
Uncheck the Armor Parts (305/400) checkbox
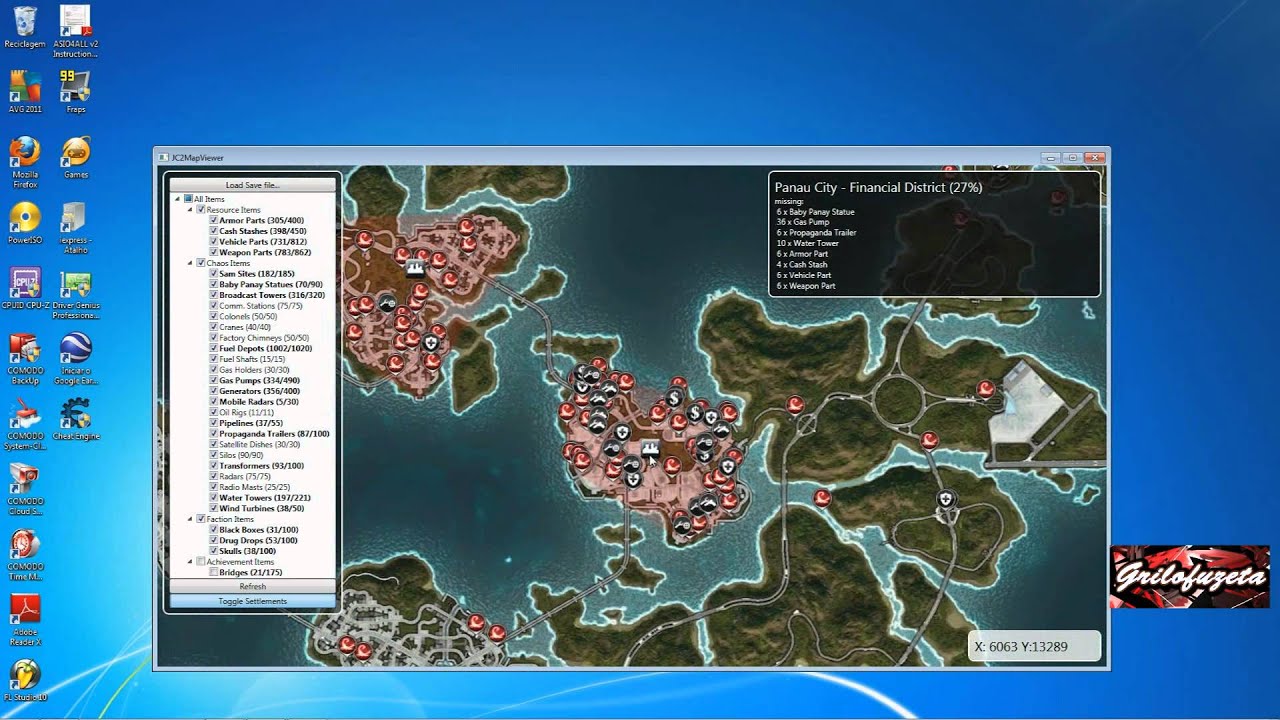point(213,220)
